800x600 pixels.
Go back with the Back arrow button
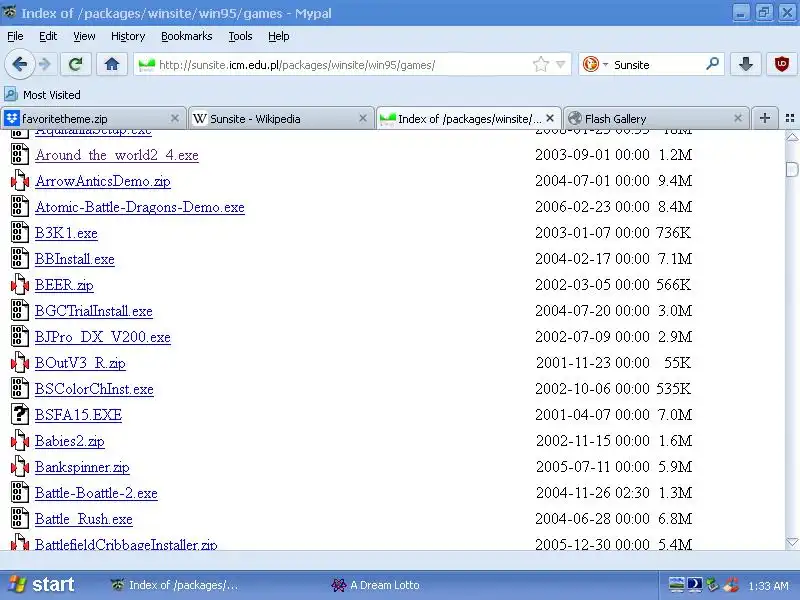coord(20,64)
